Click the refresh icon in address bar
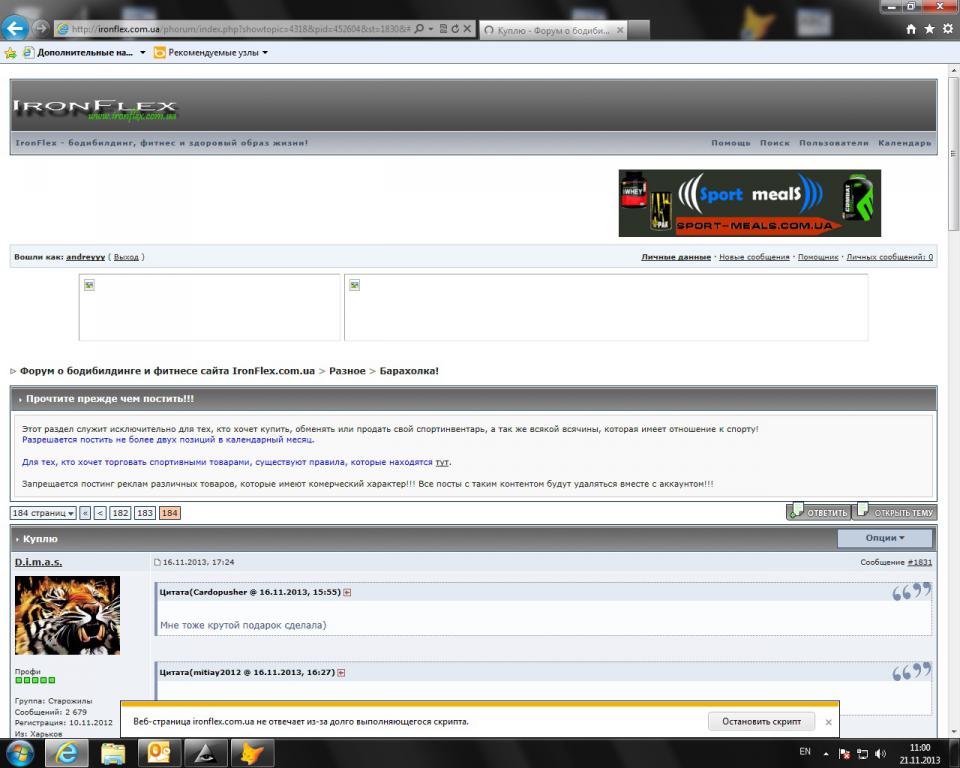The height and width of the screenshot is (768, 960). tap(455, 30)
